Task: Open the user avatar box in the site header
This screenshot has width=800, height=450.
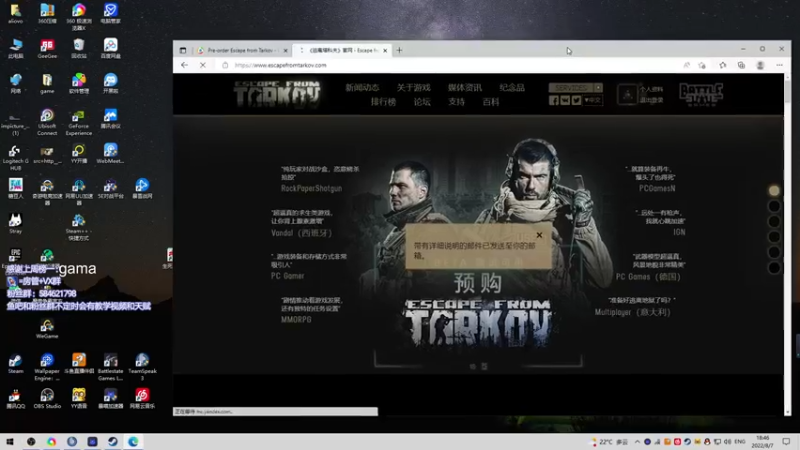Action: pos(627,94)
